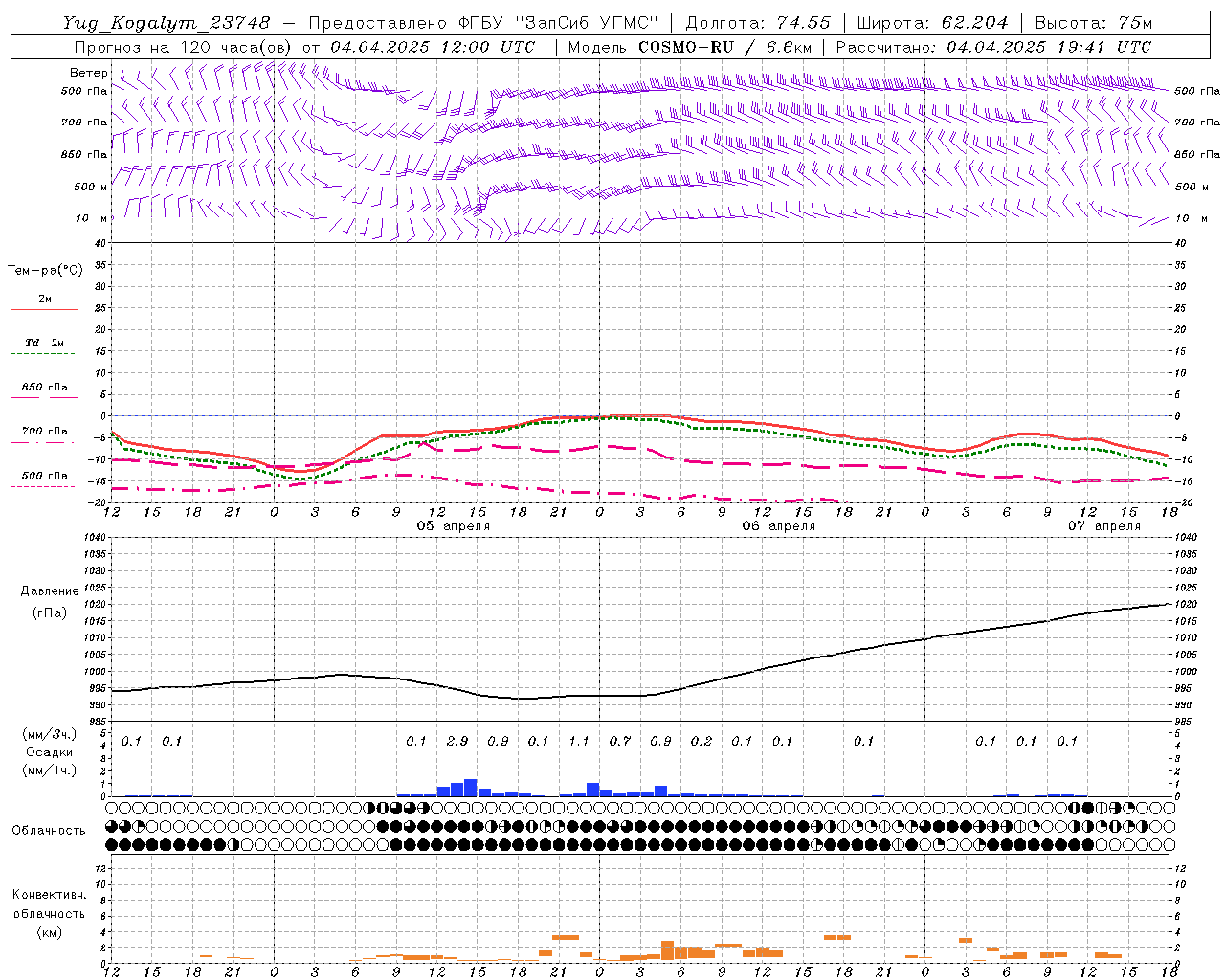Click the '0.7' precipitation value
Viewport: 1225px width, 980px height.
(620, 741)
